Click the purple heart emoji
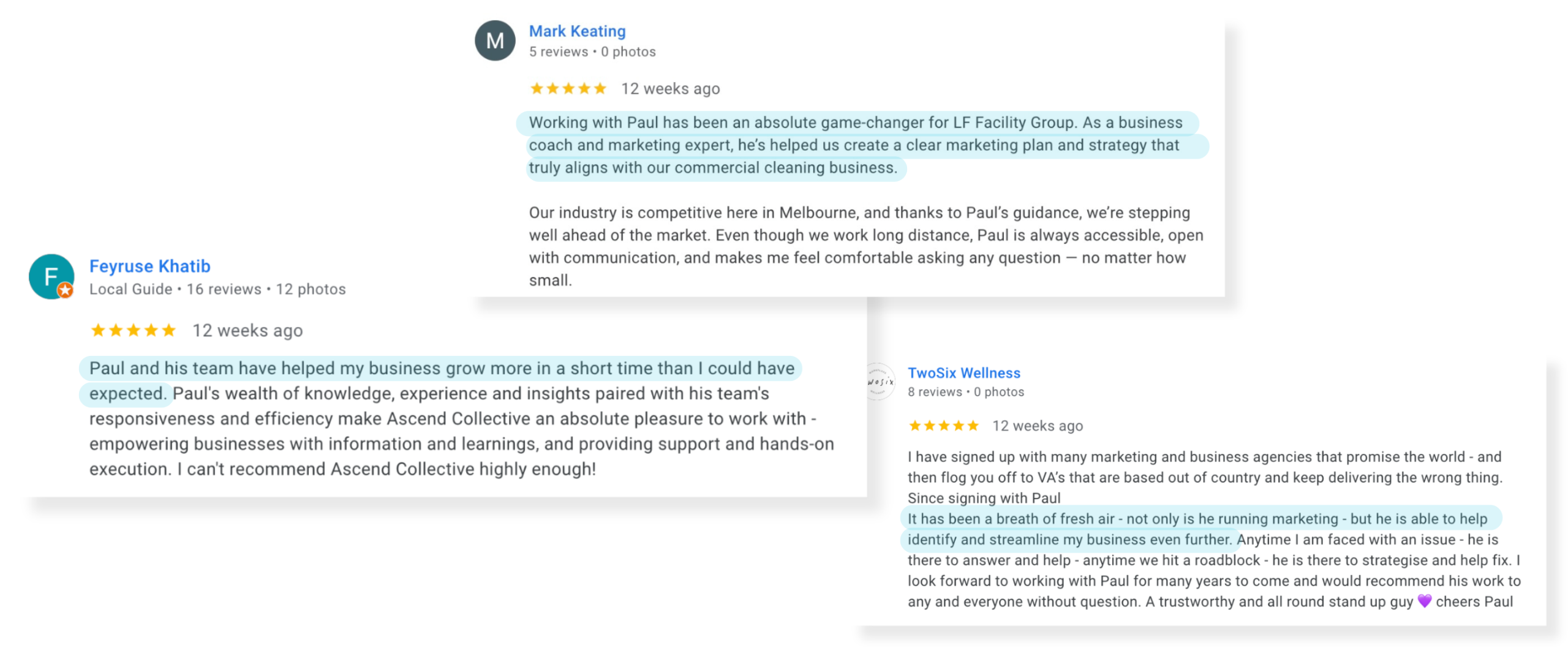This screenshot has width=1568, height=653. click(x=1423, y=601)
